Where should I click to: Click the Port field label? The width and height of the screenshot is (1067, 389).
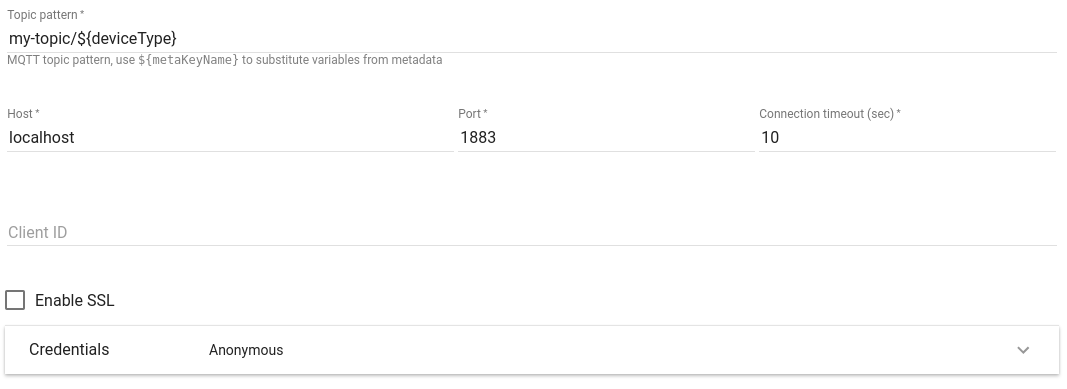point(472,114)
